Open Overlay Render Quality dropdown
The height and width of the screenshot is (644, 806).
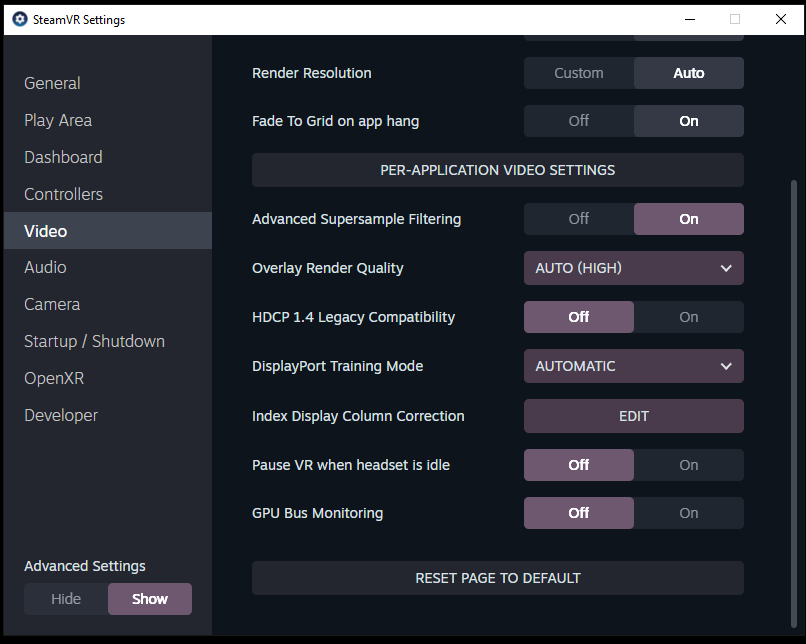[x=634, y=268]
